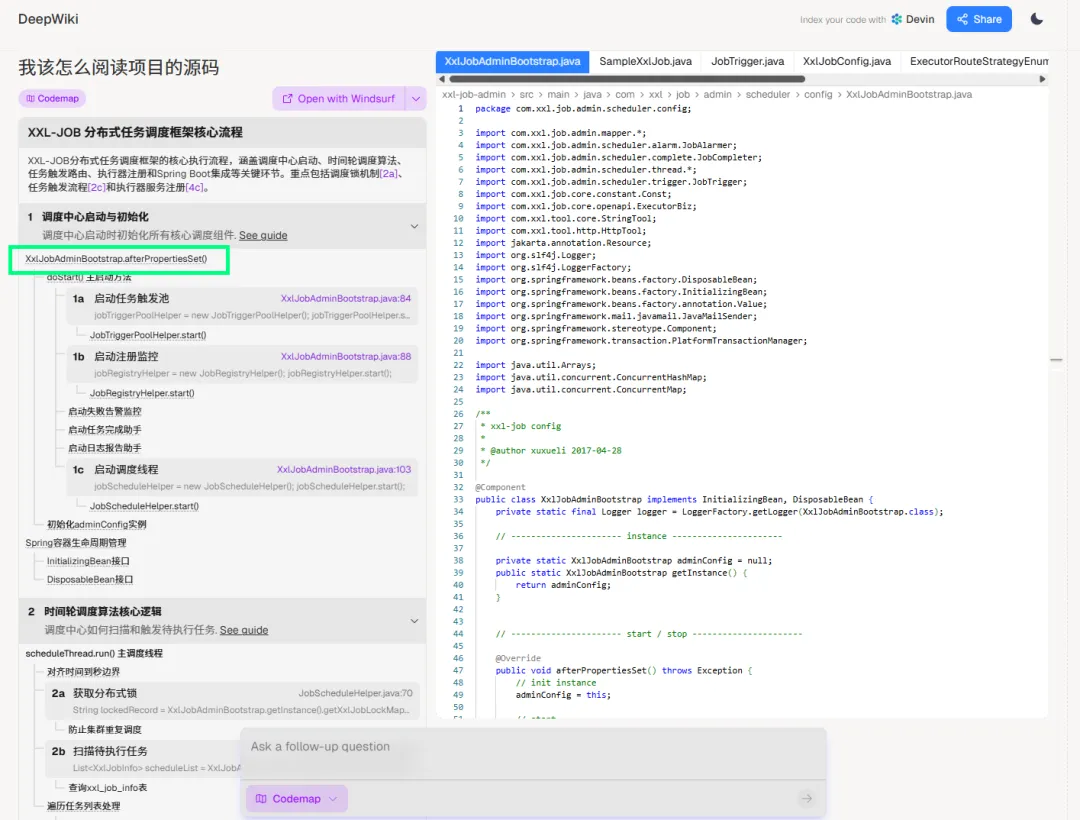Click JobRegistryHelper.start() node
Image resolution: width=1080 pixels, height=820 pixels.
142,392
